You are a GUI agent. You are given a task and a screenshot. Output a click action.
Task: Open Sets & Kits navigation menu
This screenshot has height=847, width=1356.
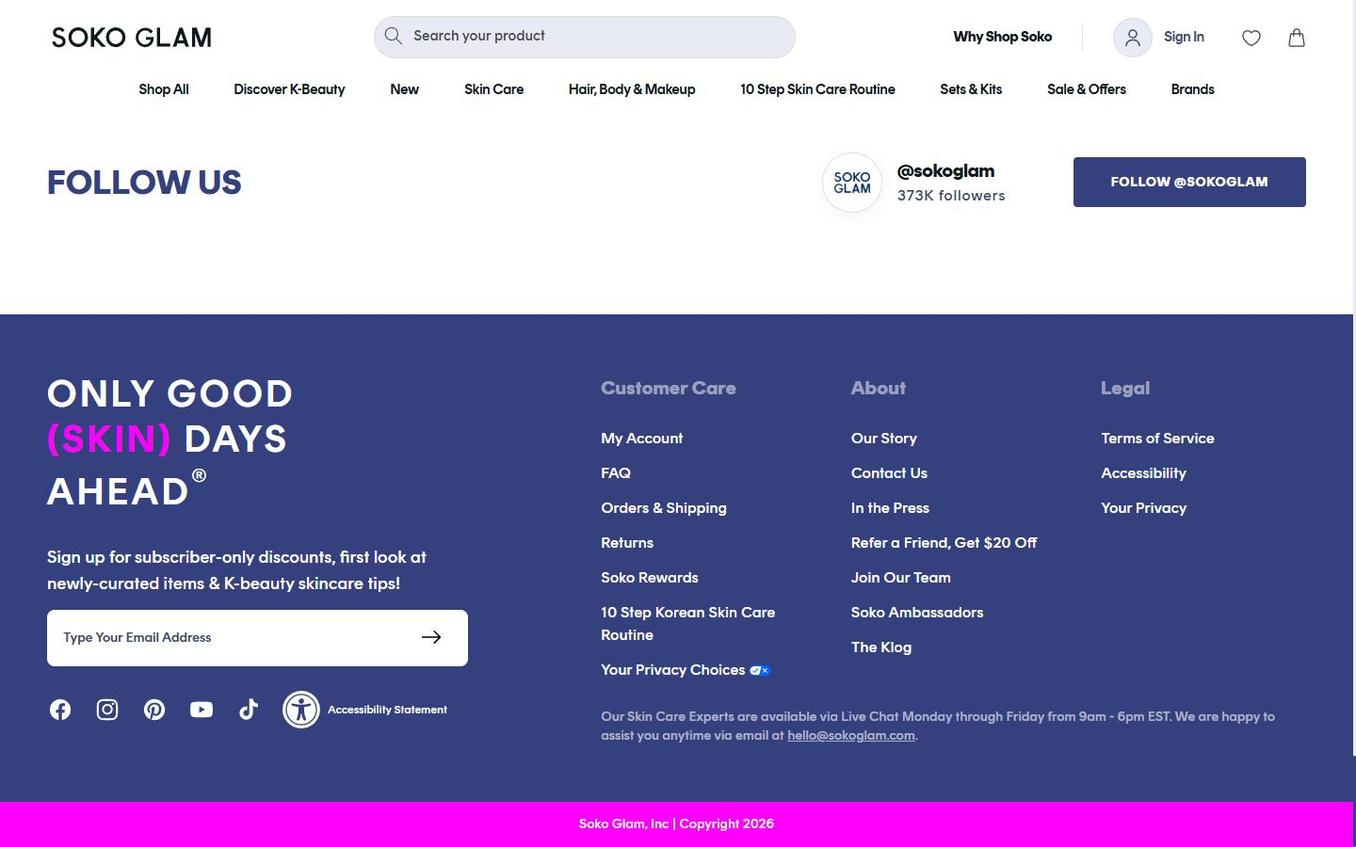tap(970, 90)
